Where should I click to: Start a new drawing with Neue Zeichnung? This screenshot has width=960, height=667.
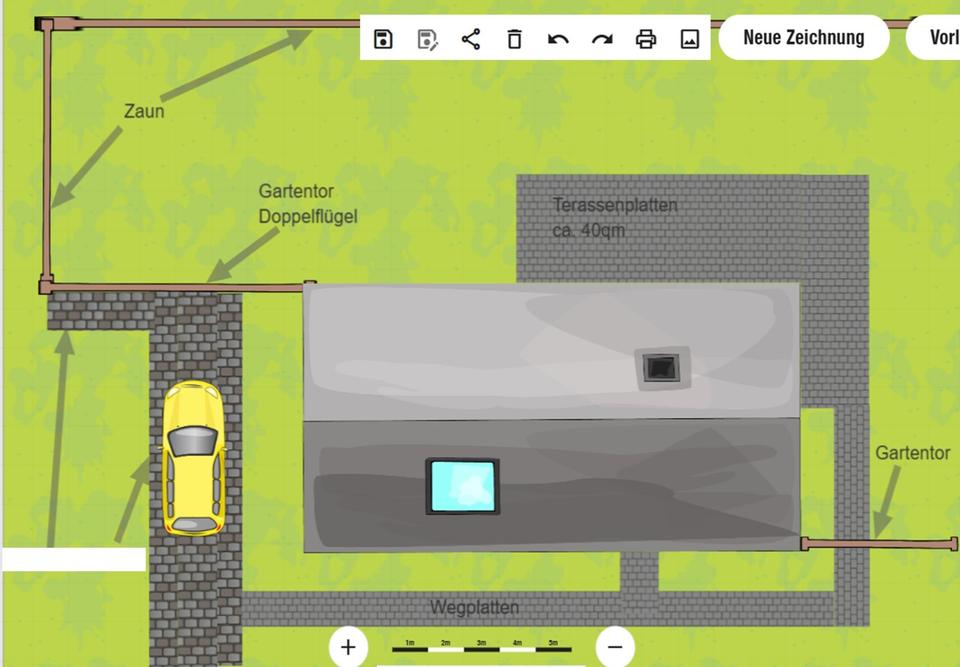(803, 38)
